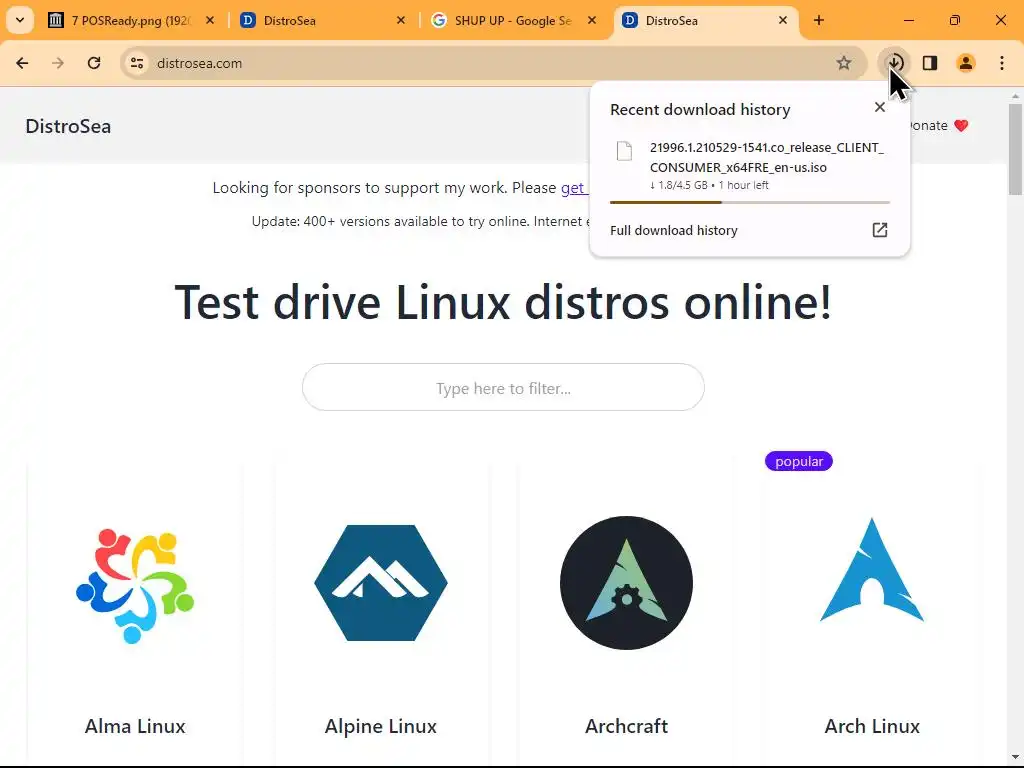Image resolution: width=1024 pixels, height=768 pixels.
Task: Close the SHUP UP Google Search tab
Action: pos(592,21)
